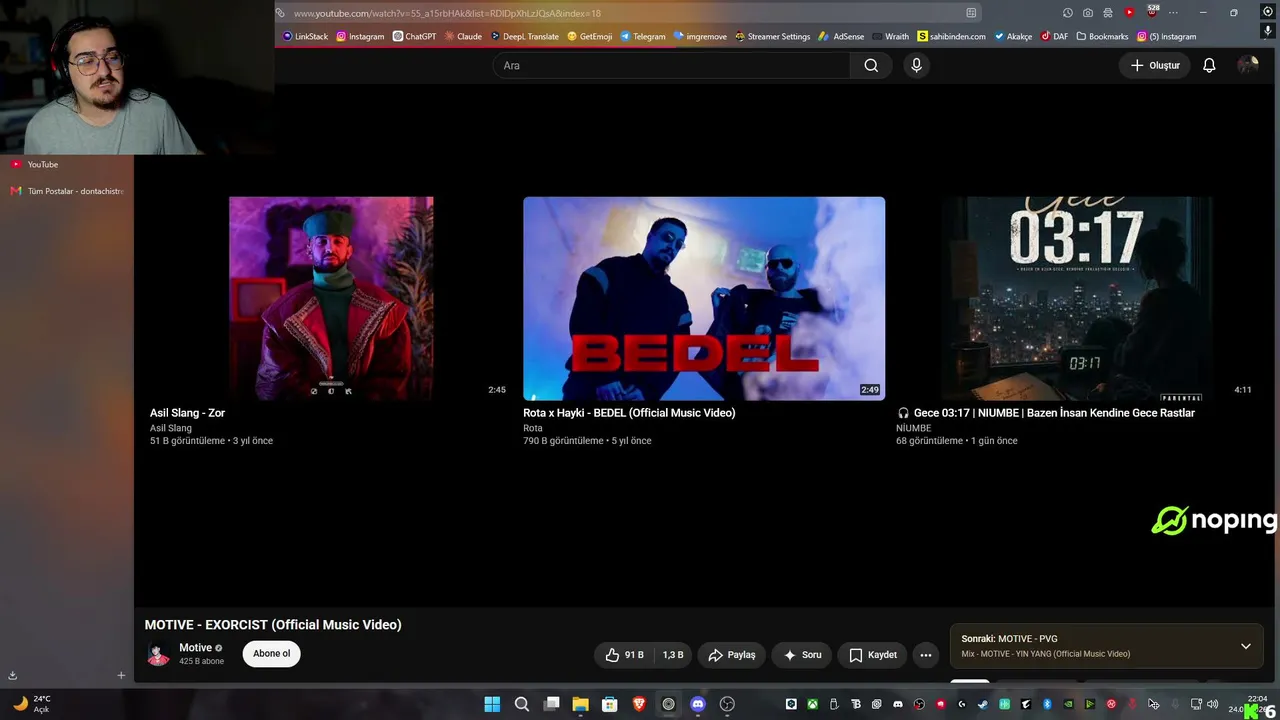
Task: Open browser history clock icon
Action: [1068, 13]
